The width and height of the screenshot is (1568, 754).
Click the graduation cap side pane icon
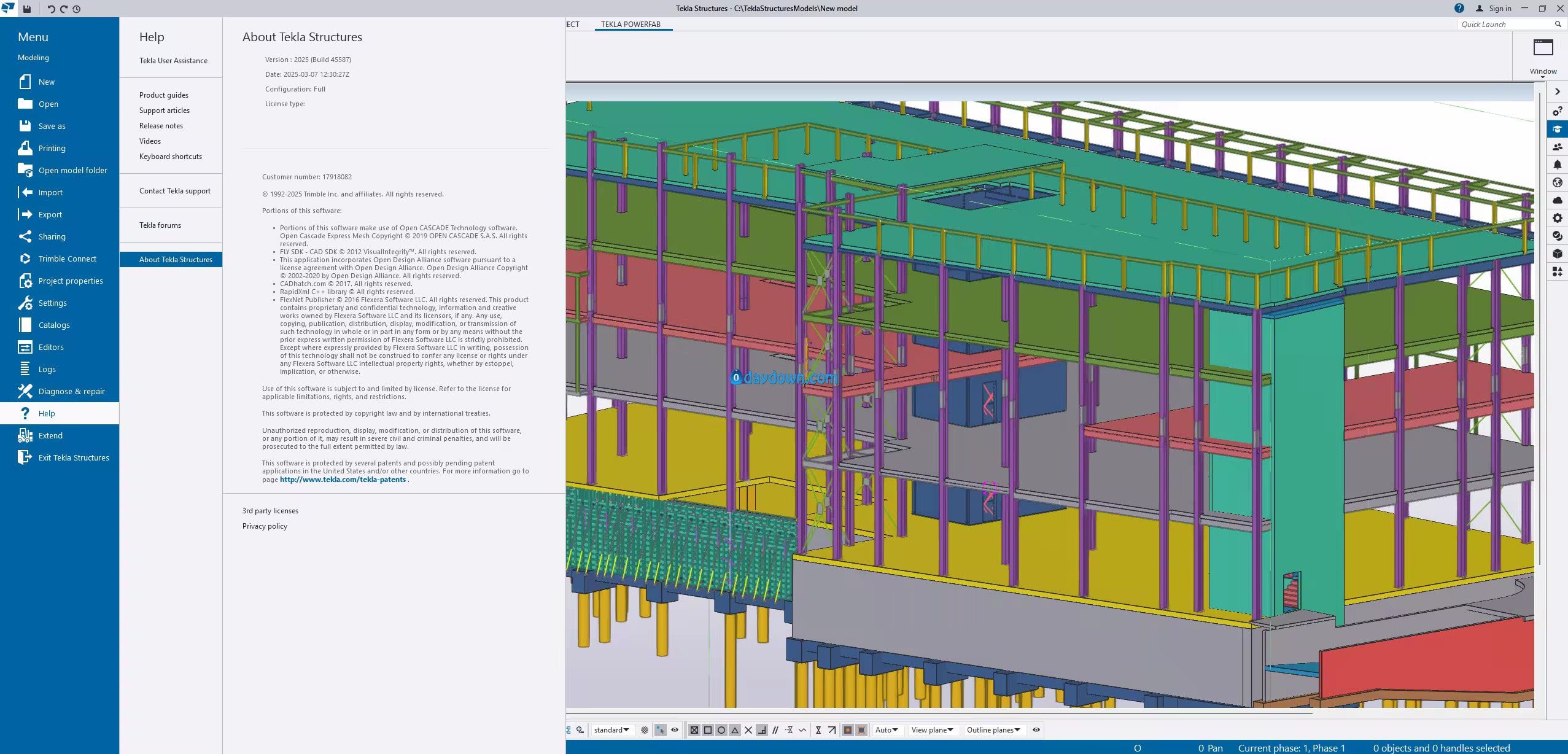click(1557, 129)
